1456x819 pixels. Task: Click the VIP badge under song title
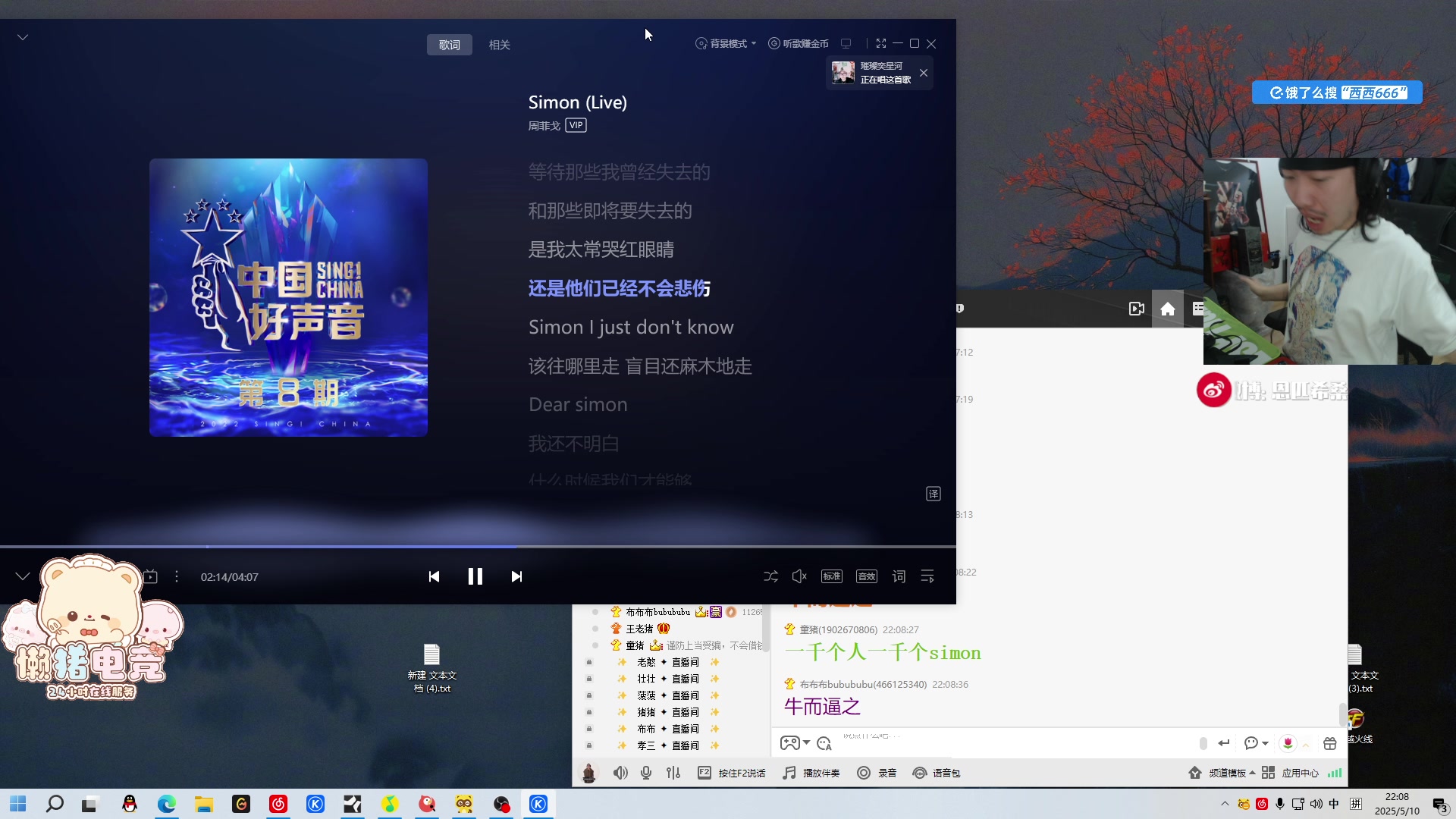(x=576, y=125)
